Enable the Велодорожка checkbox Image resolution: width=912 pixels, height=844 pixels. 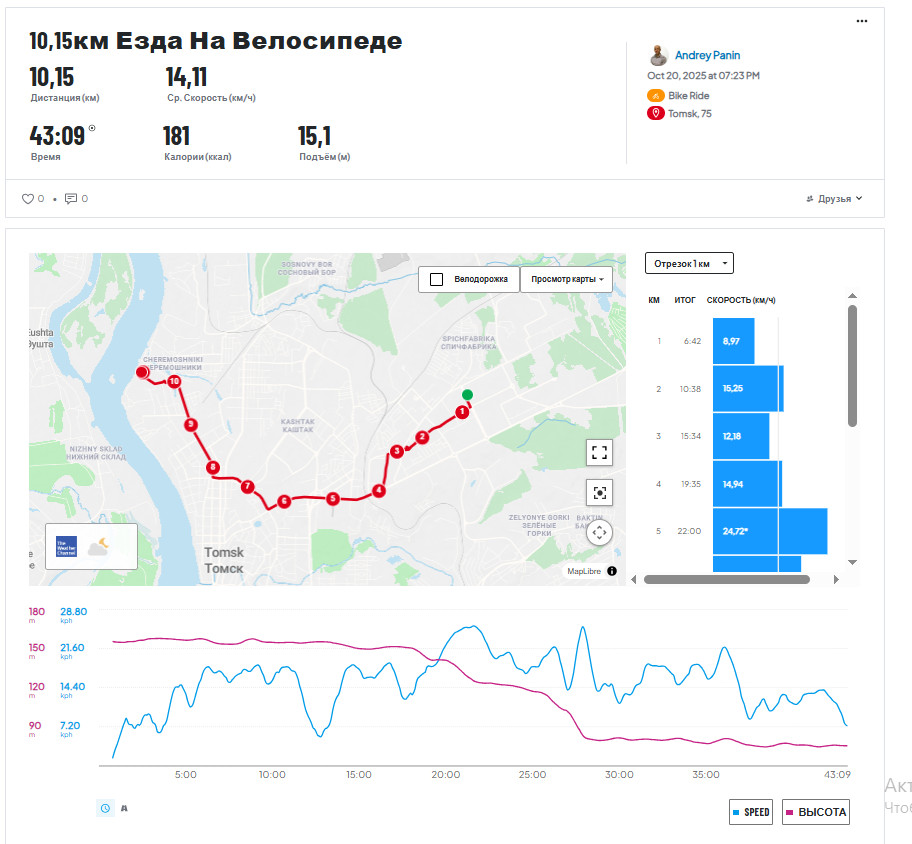coord(436,279)
